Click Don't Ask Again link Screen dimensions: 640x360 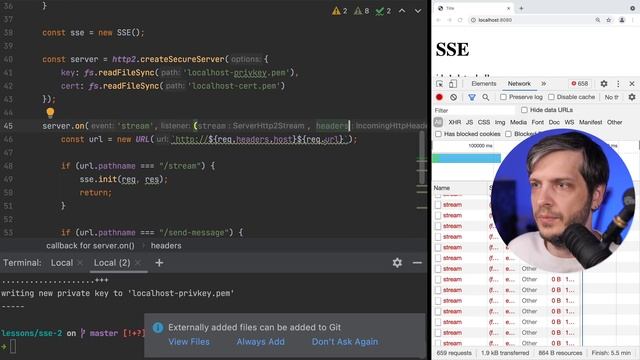345,342
